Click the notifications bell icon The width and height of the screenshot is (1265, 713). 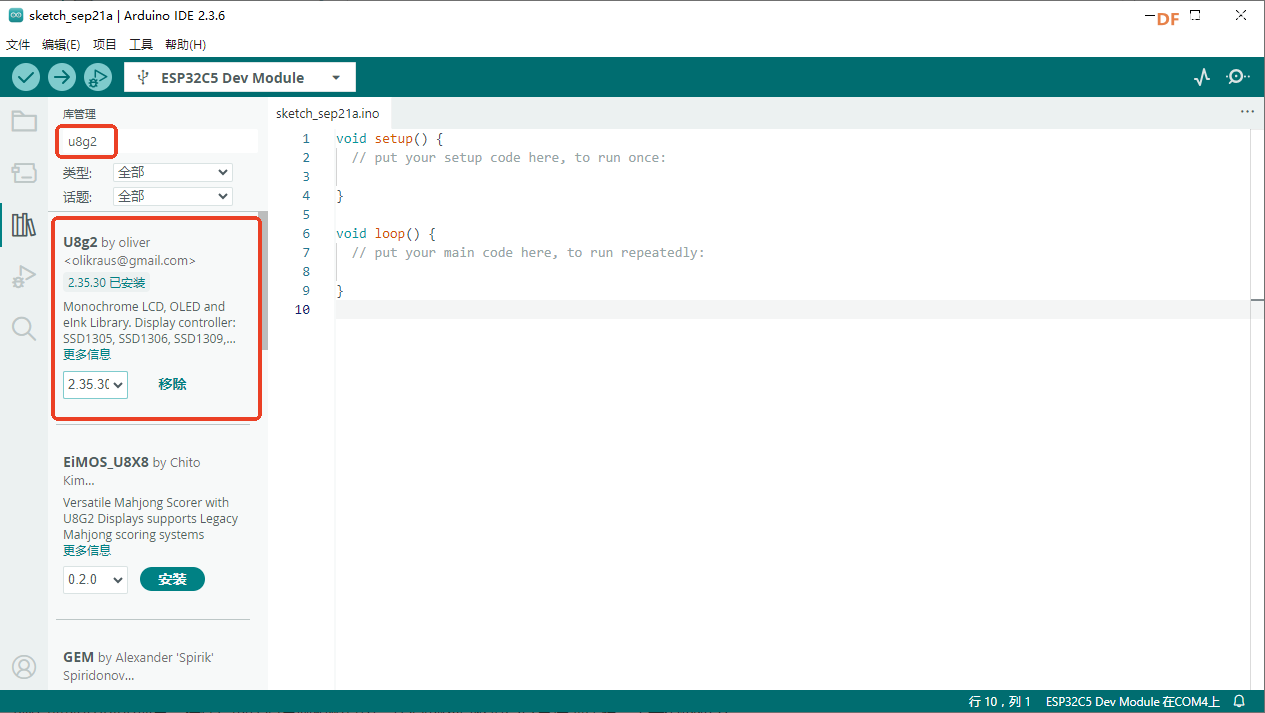click(x=1239, y=702)
